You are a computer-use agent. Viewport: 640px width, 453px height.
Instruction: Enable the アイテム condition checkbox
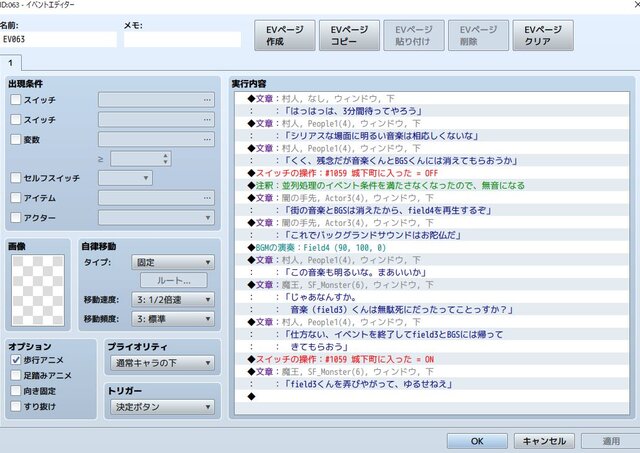point(16,198)
